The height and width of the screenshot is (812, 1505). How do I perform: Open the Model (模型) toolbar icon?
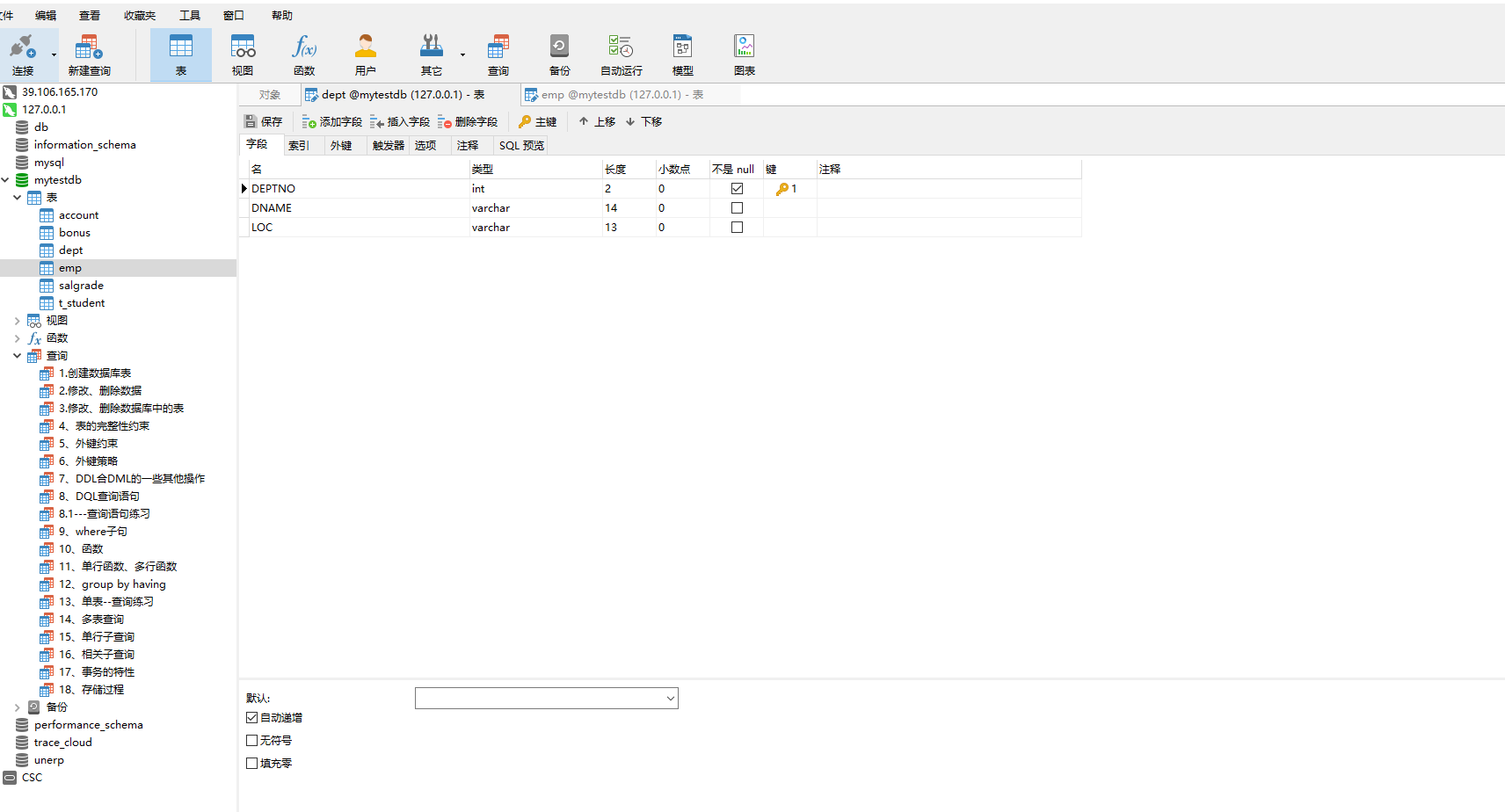pos(682,54)
